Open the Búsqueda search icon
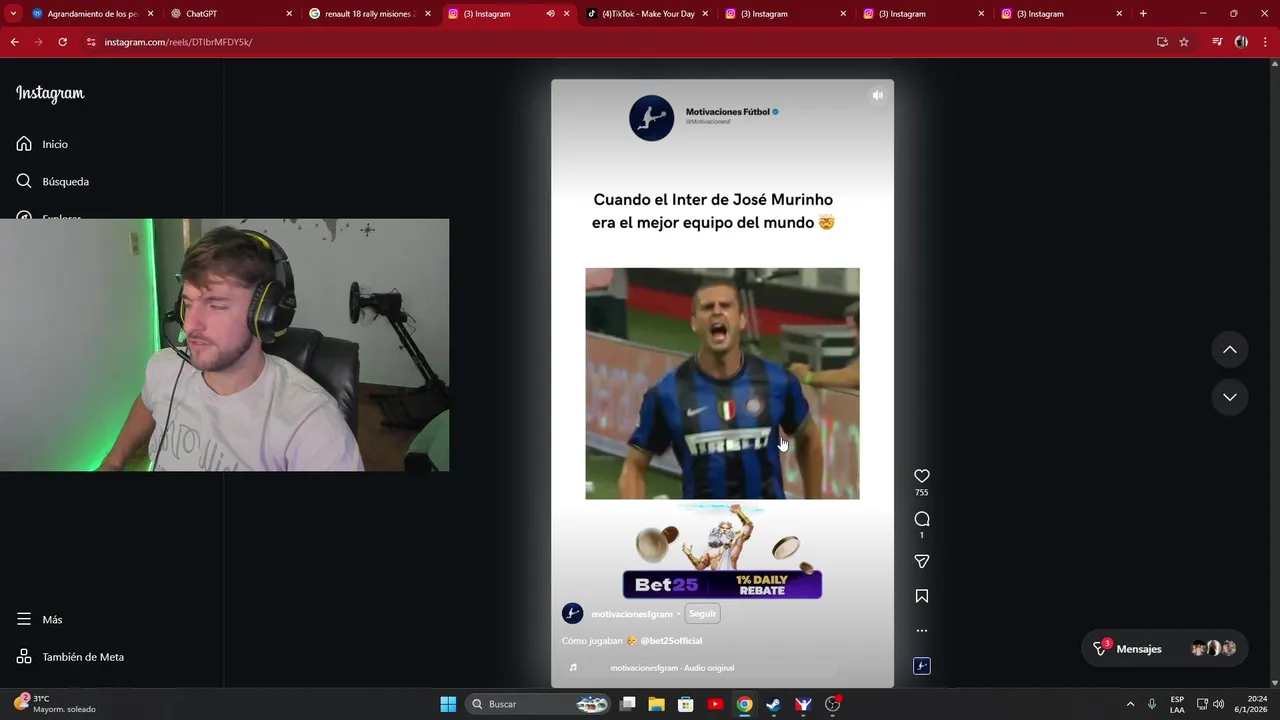 [24, 181]
